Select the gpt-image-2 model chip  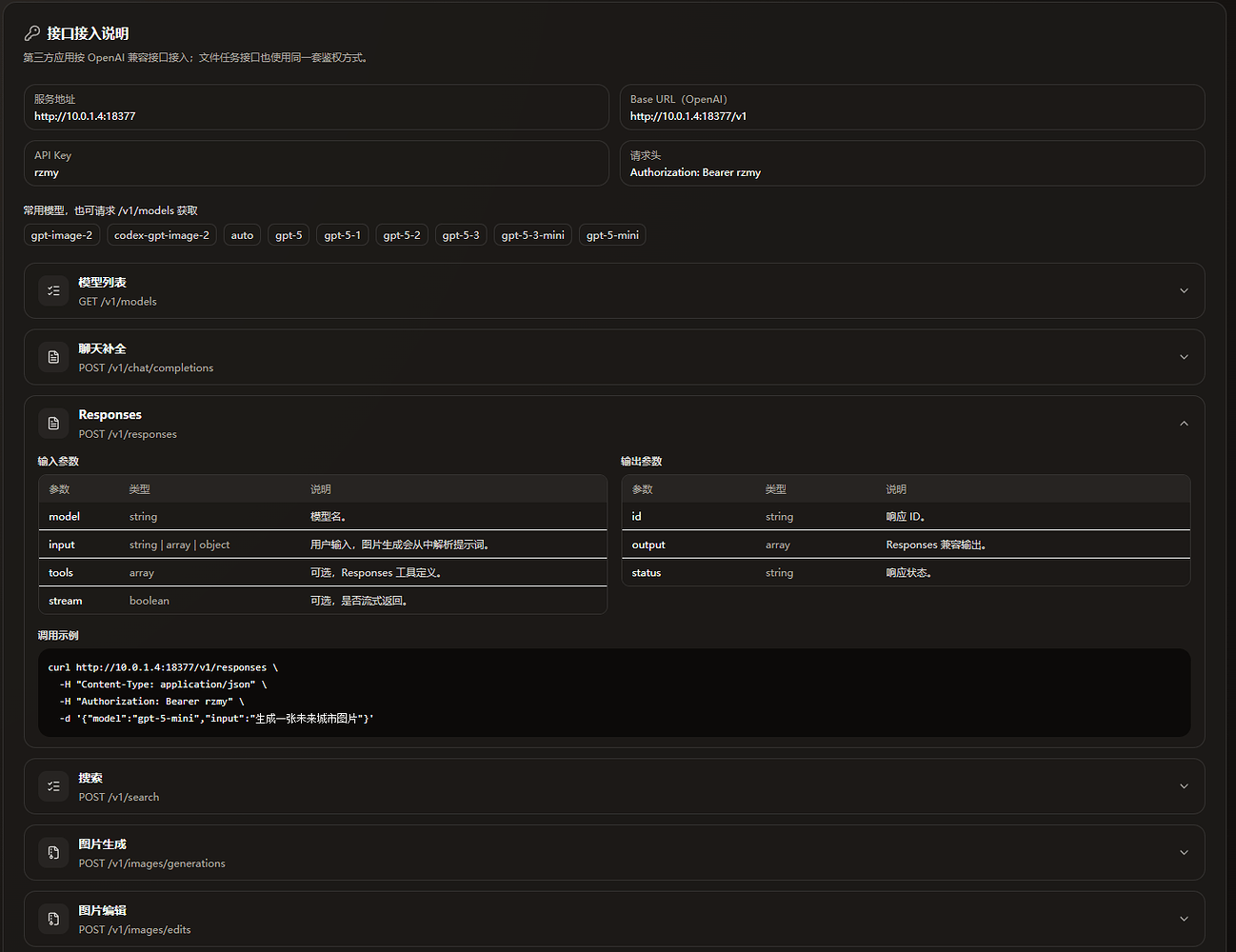tap(62, 235)
